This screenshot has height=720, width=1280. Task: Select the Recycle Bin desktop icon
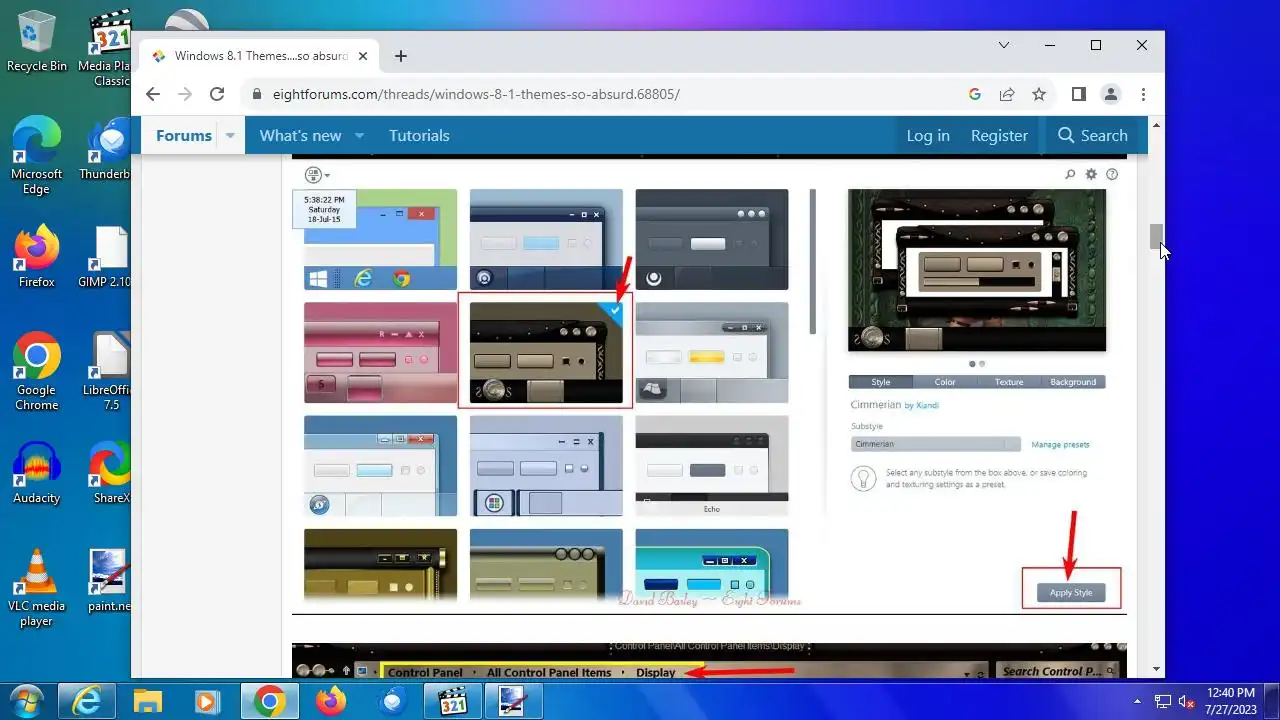pyautogui.click(x=37, y=42)
